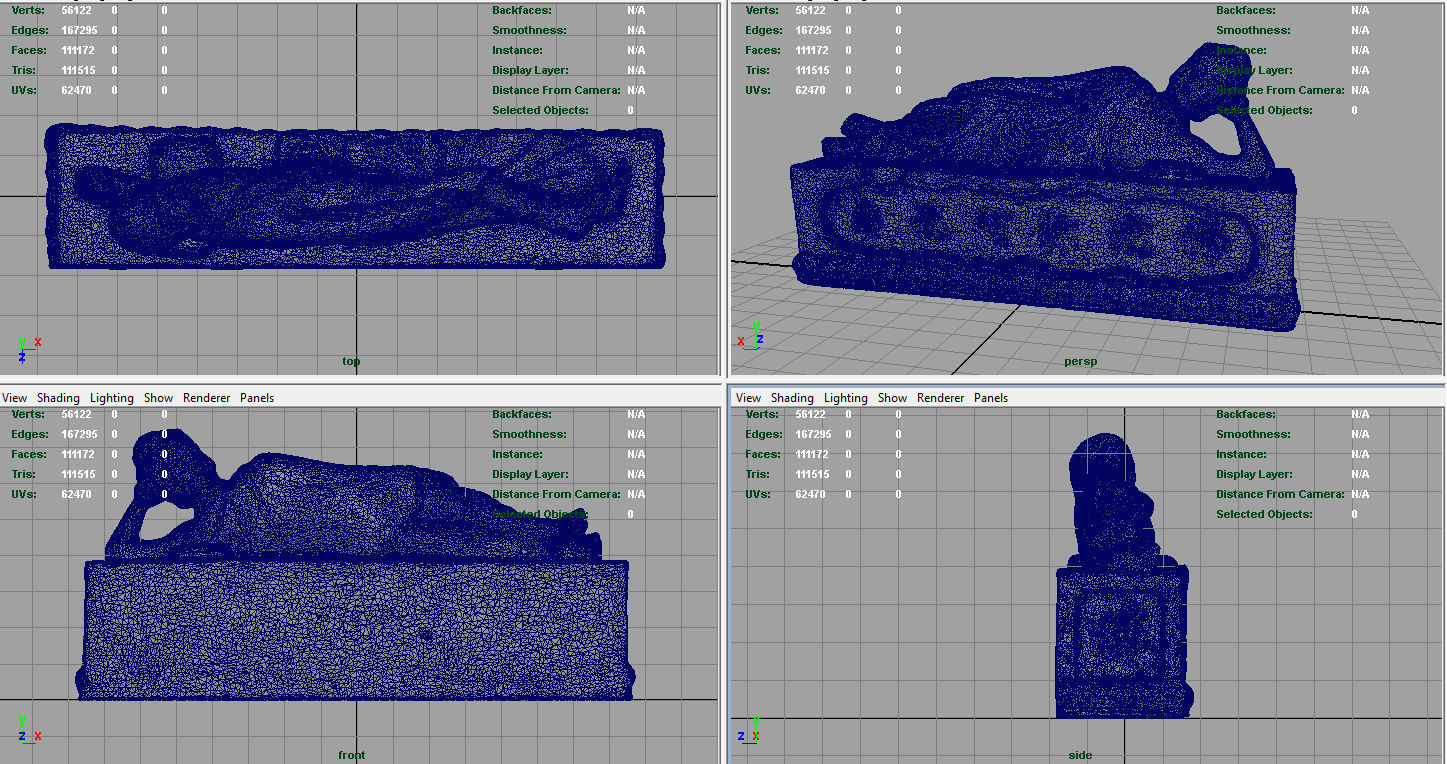
Task: Click the Backfaces label in the side view
Action: tap(1244, 414)
